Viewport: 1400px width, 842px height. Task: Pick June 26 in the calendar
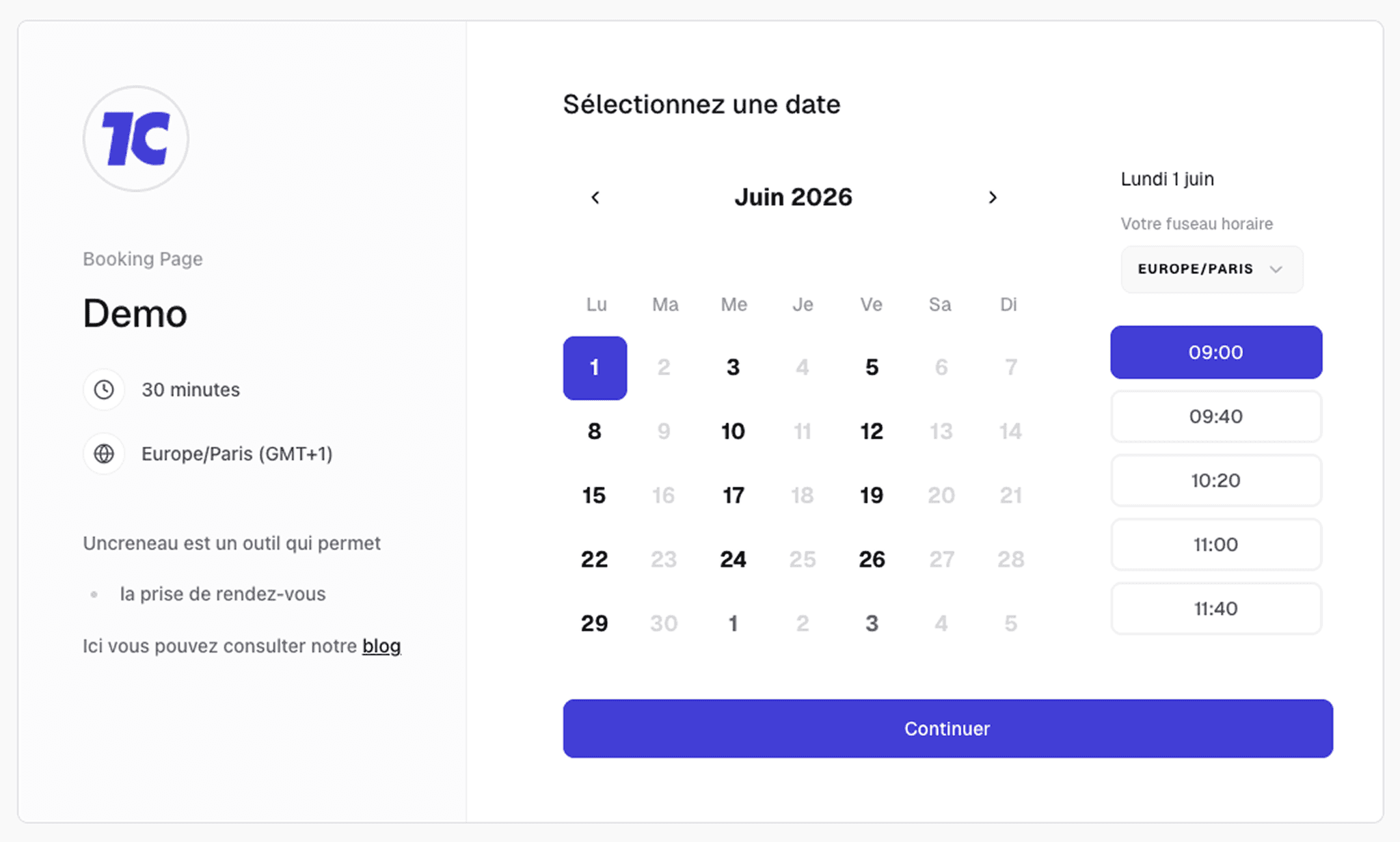coord(872,560)
